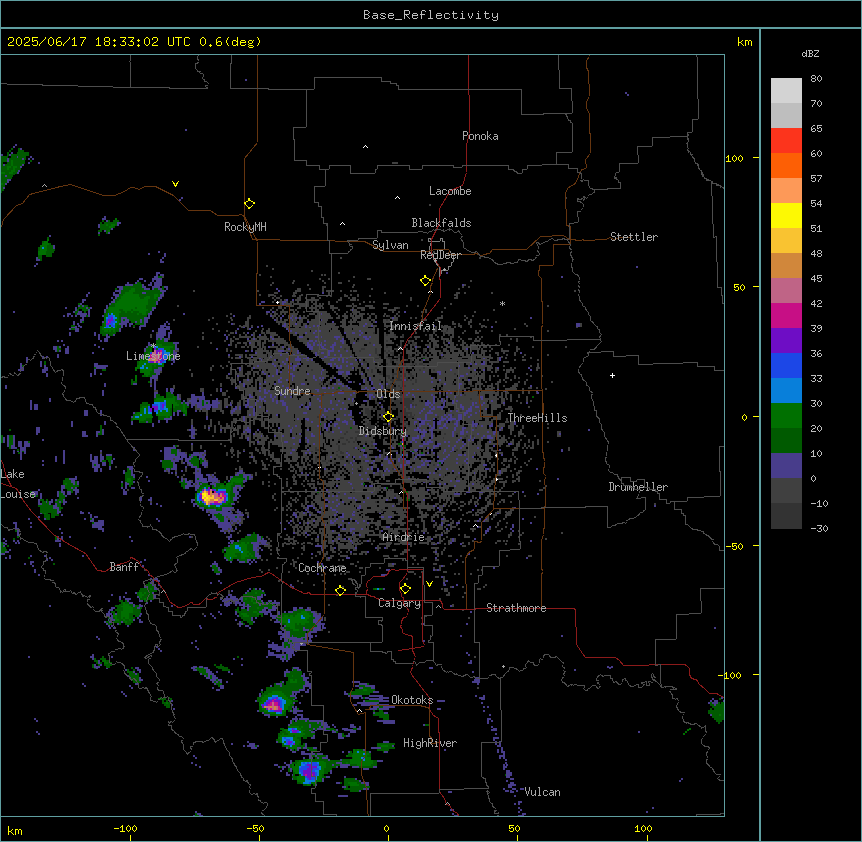The image size is (862, 842).
Task: Click the Louise label at left edge
Action: (18, 494)
